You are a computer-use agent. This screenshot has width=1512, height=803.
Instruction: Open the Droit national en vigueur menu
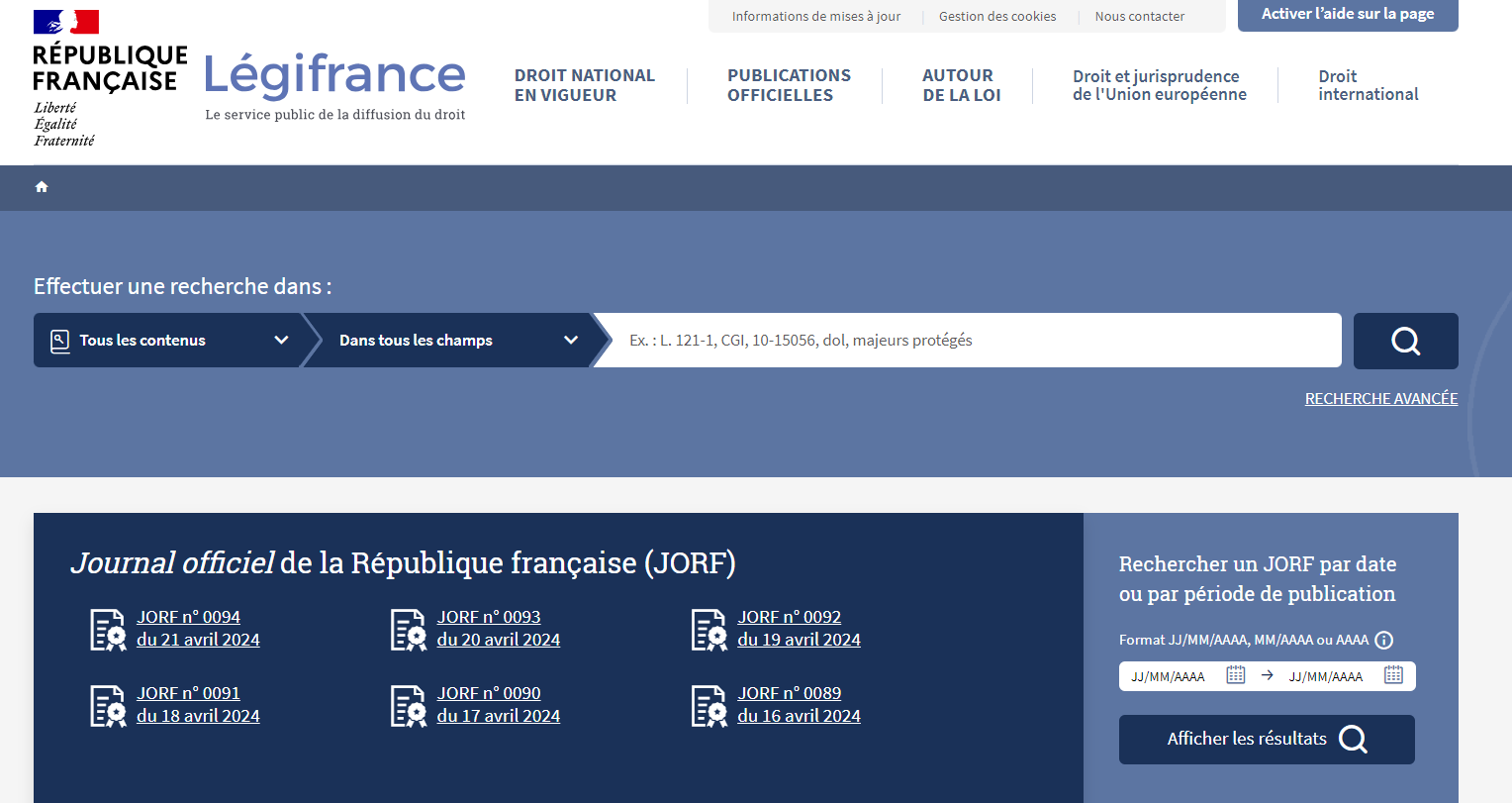tap(585, 85)
